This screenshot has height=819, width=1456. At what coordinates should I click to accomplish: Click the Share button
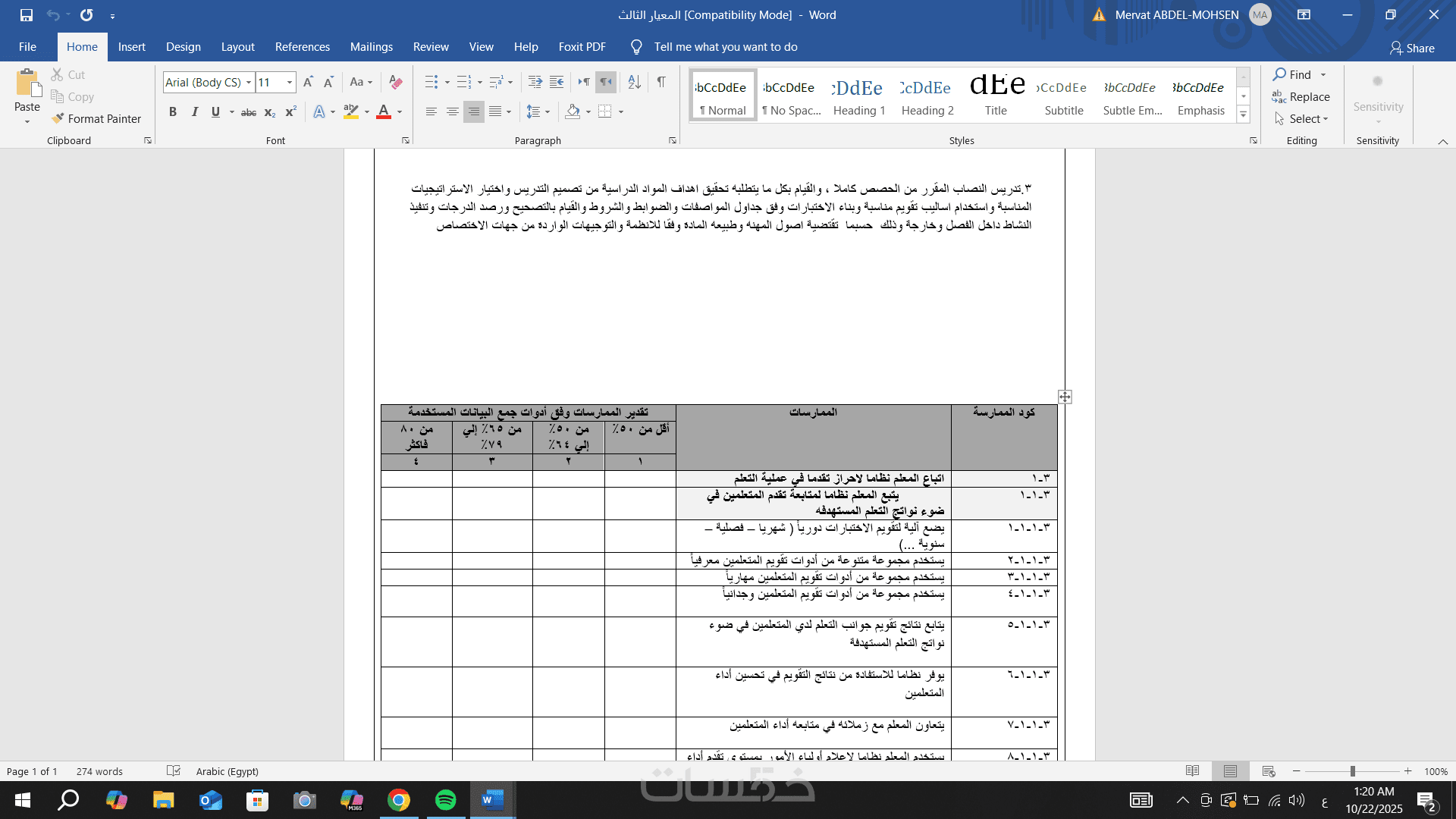pos(1412,48)
